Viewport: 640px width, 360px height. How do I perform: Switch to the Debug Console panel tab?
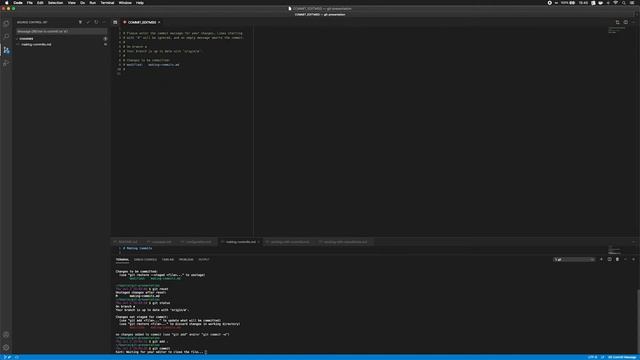[x=145, y=260]
